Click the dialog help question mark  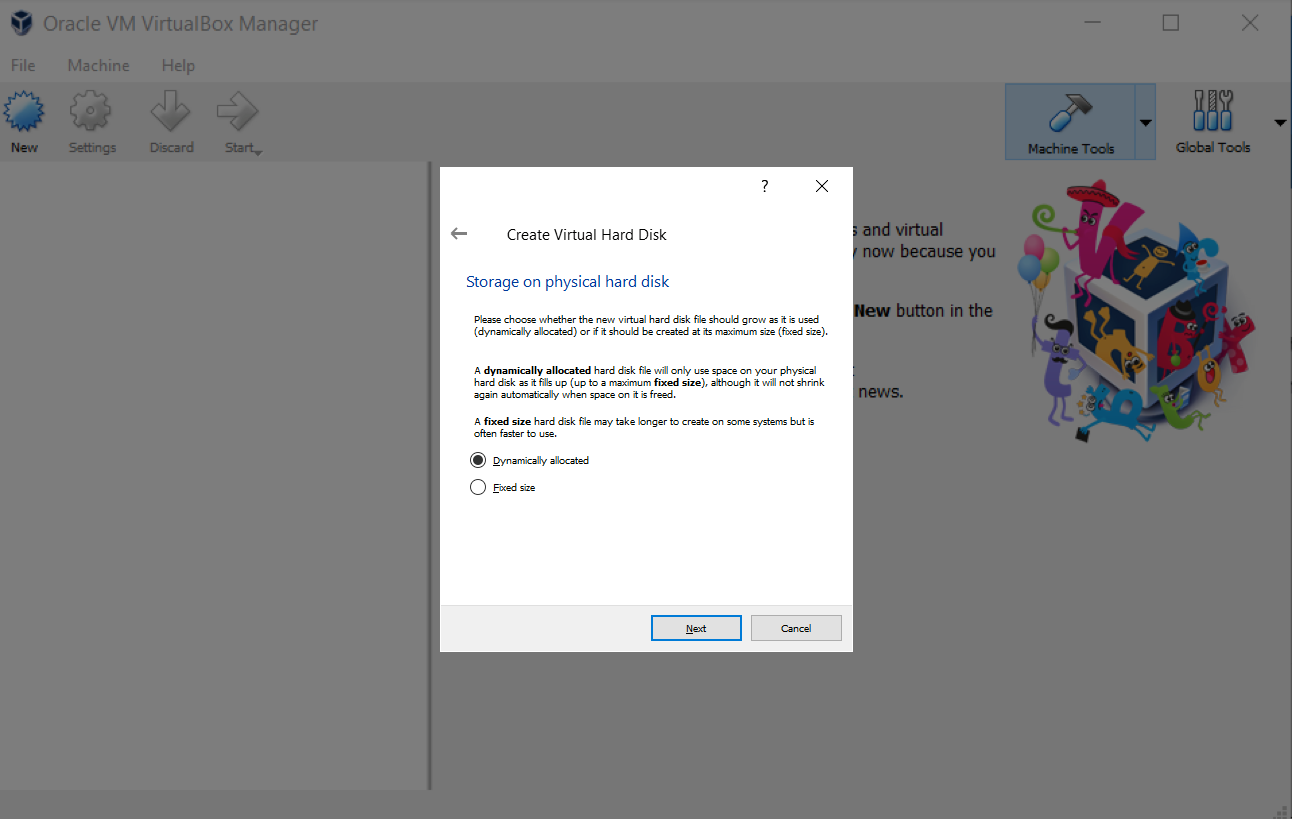[x=765, y=186]
